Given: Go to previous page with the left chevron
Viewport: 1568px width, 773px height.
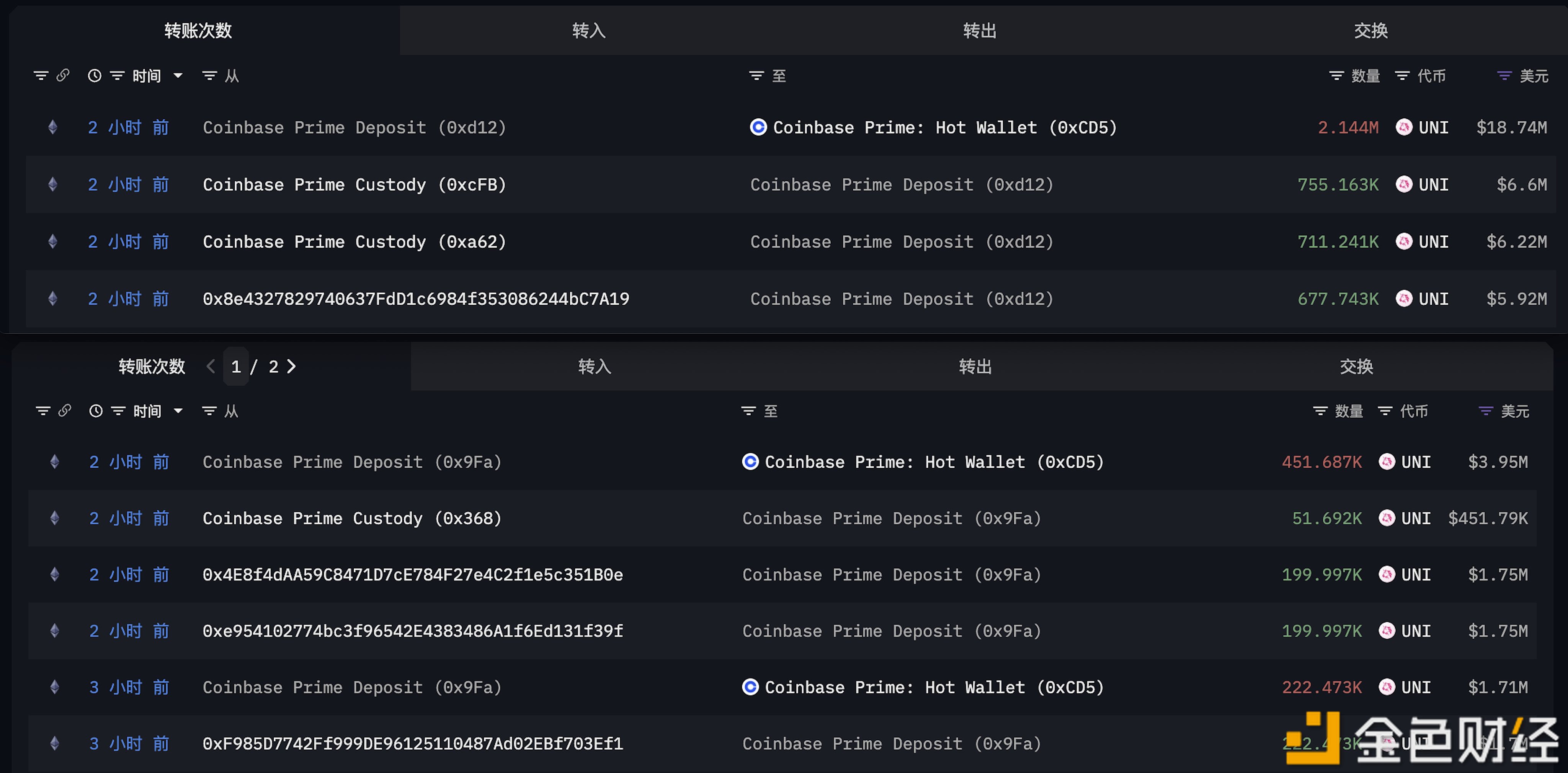Looking at the screenshot, I should pyautogui.click(x=211, y=366).
